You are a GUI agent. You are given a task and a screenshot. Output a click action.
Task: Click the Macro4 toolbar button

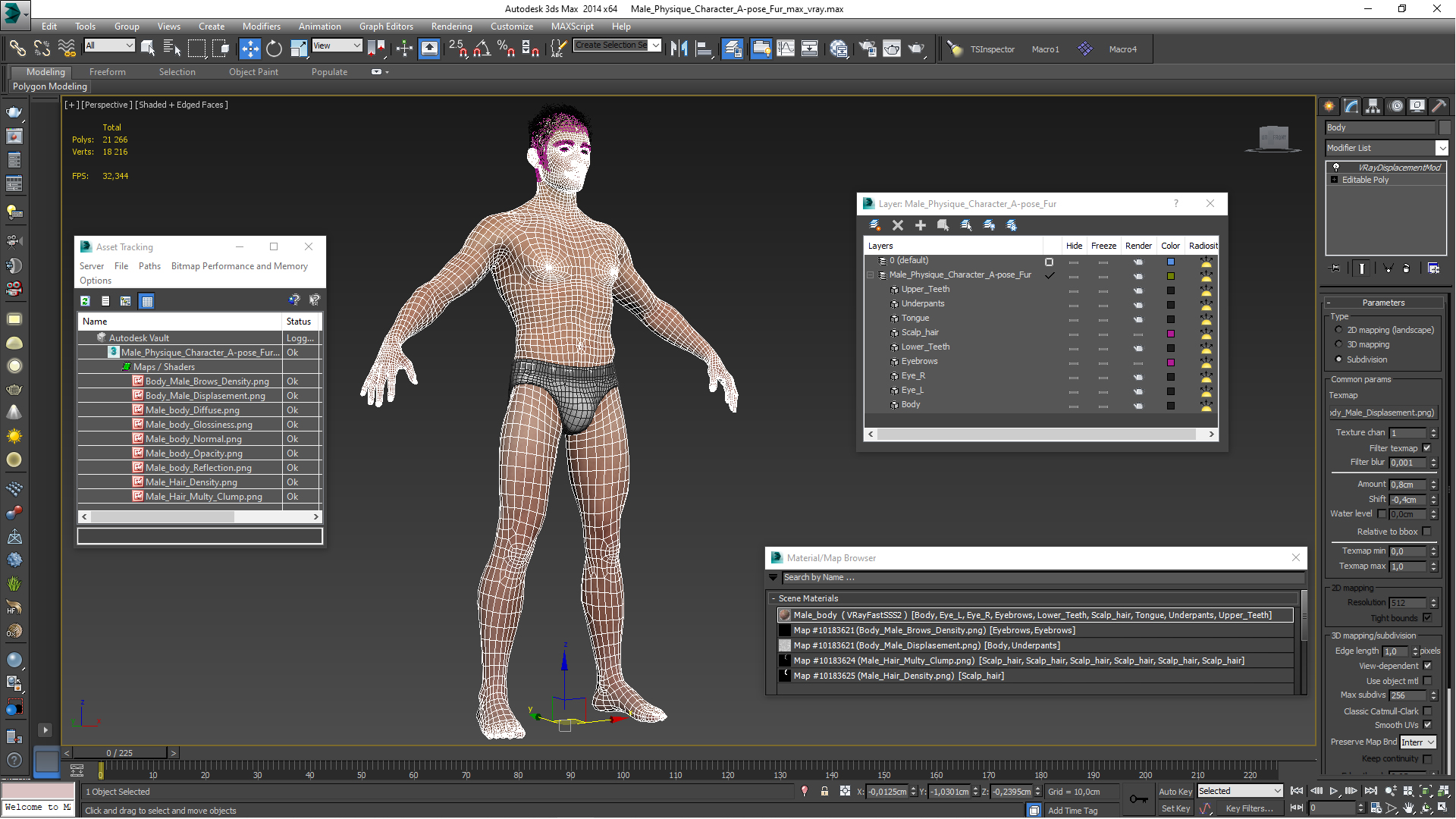pos(1122,49)
